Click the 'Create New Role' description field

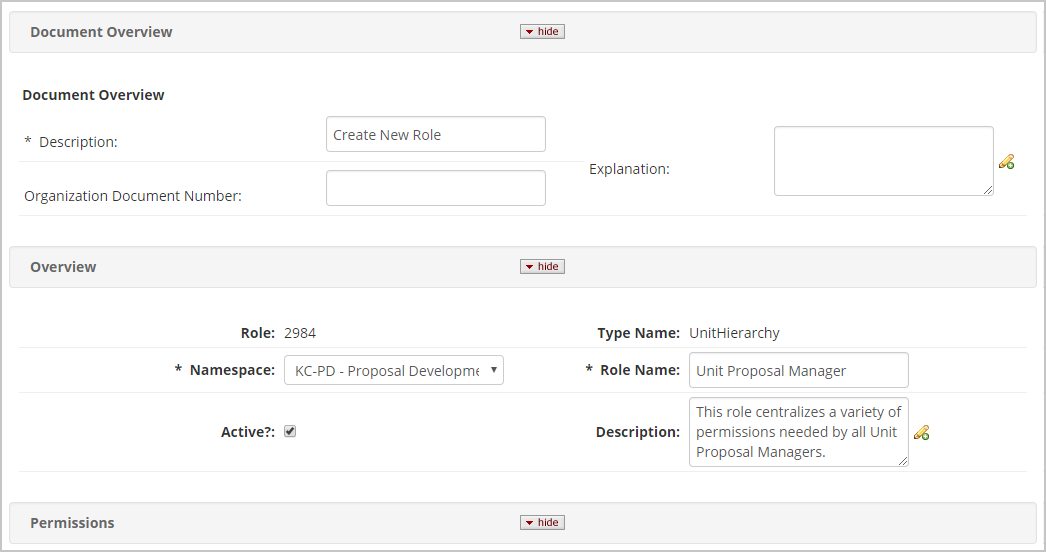point(435,135)
